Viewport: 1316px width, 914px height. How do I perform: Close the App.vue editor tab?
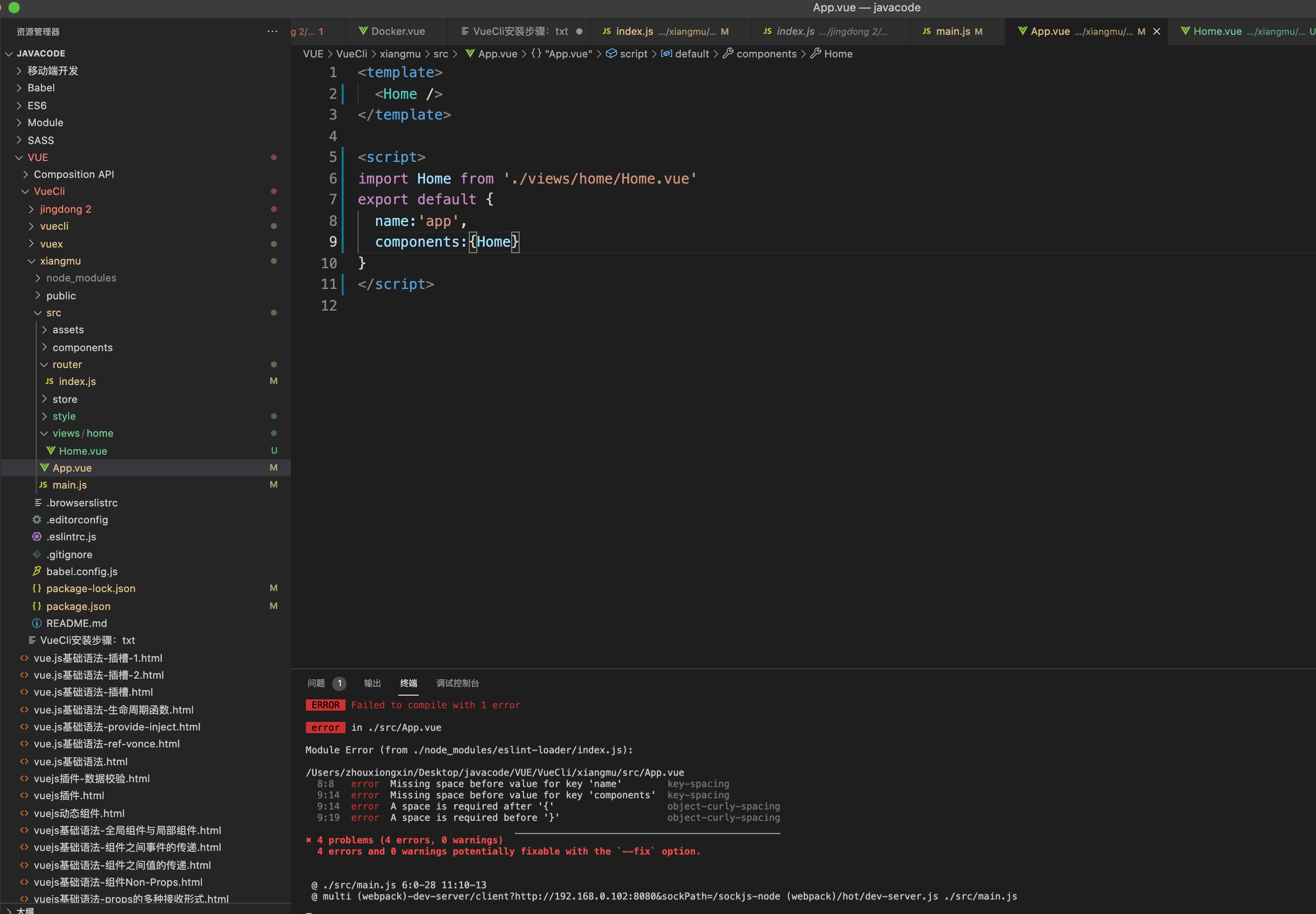[1156, 32]
